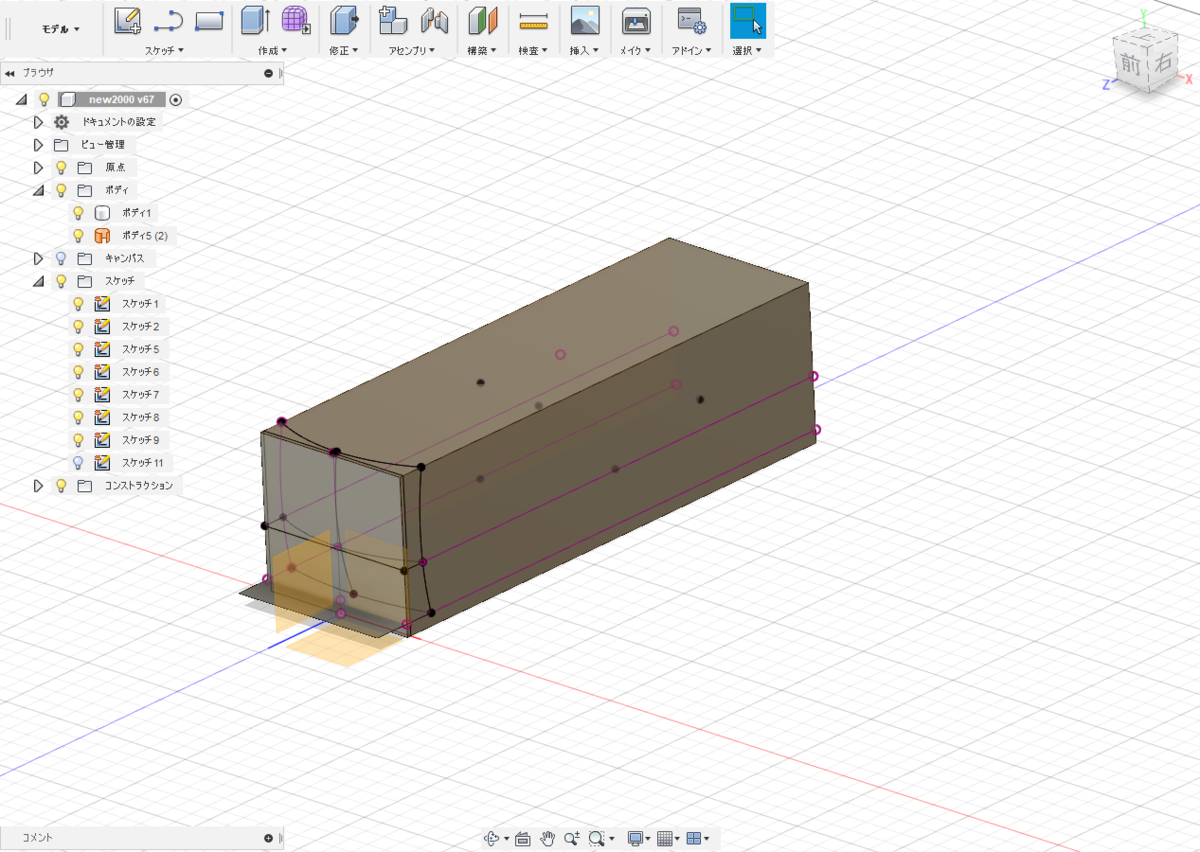Open Grid and Snaps settings icon
The height and width of the screenshot is (852, 1200).
pos(665,838)
